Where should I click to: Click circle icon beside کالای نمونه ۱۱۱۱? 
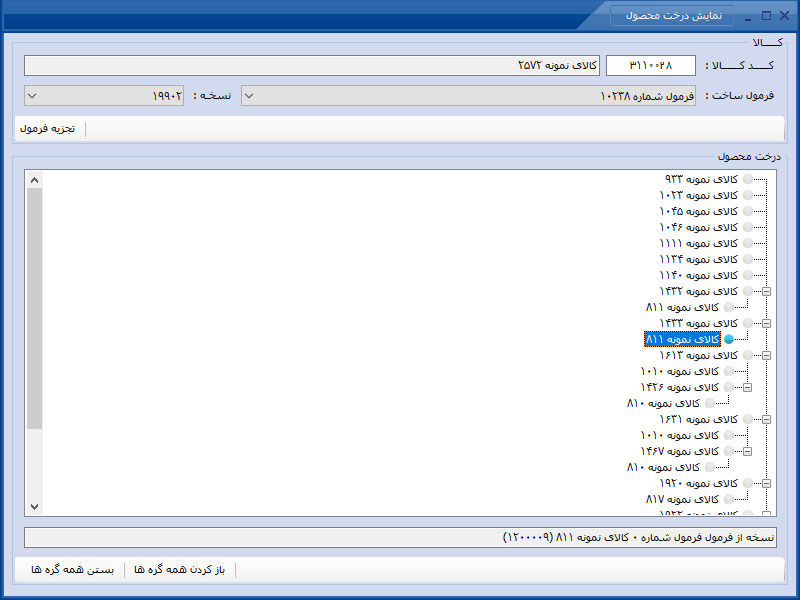(747, 243)
